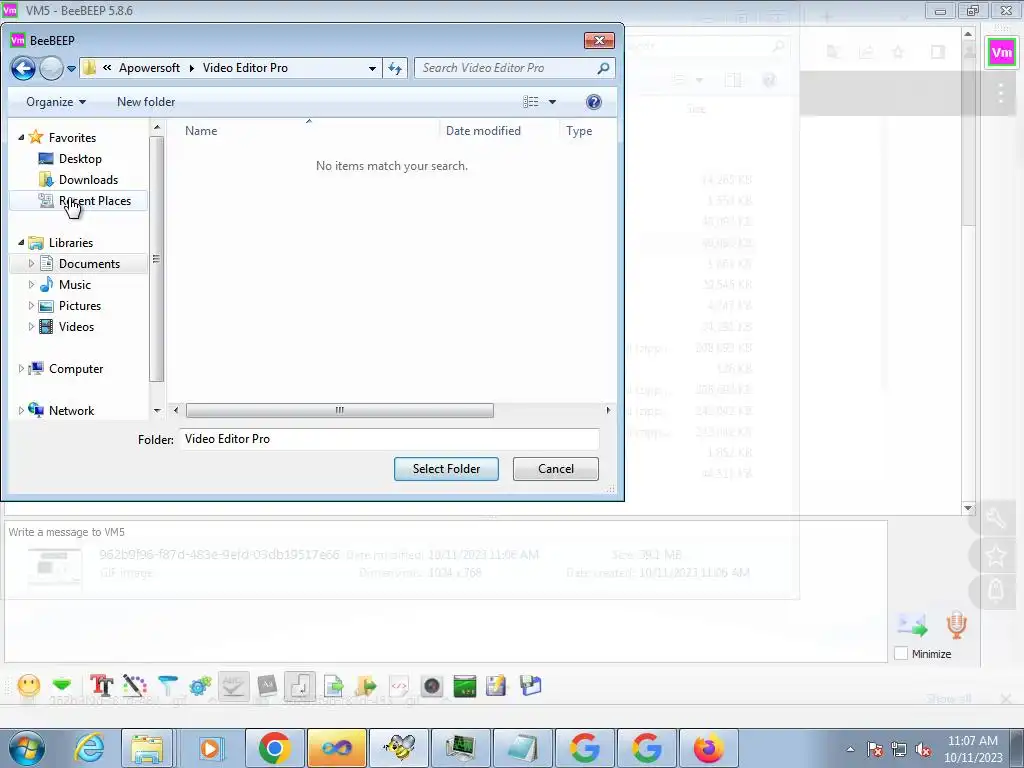1024x768 pixels.
Task: Launch Internet Explorer from the taskbar
Action: pyautogui.click(x=88, y=748)
